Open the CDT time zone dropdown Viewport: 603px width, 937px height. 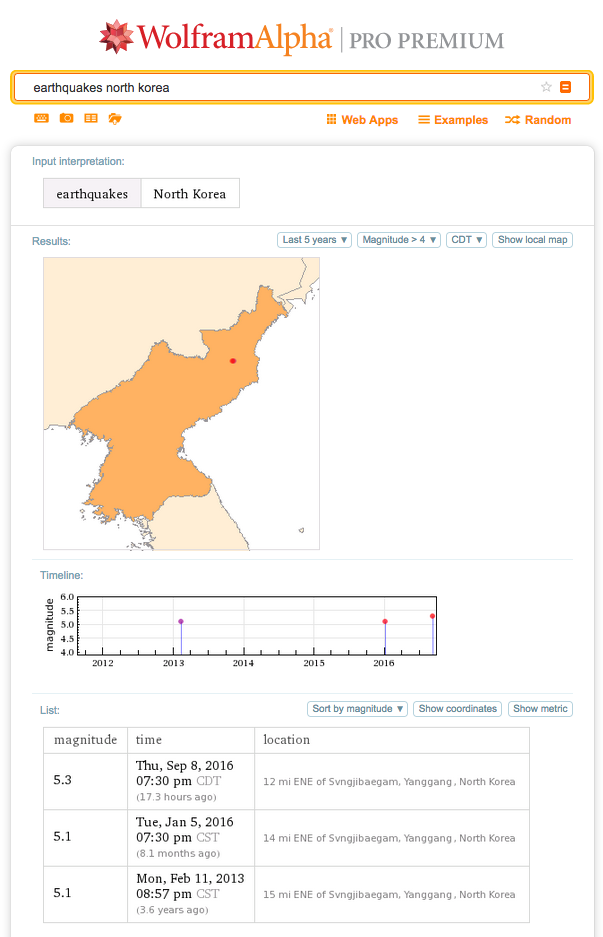pyautogui.click(x=466, y=240)
